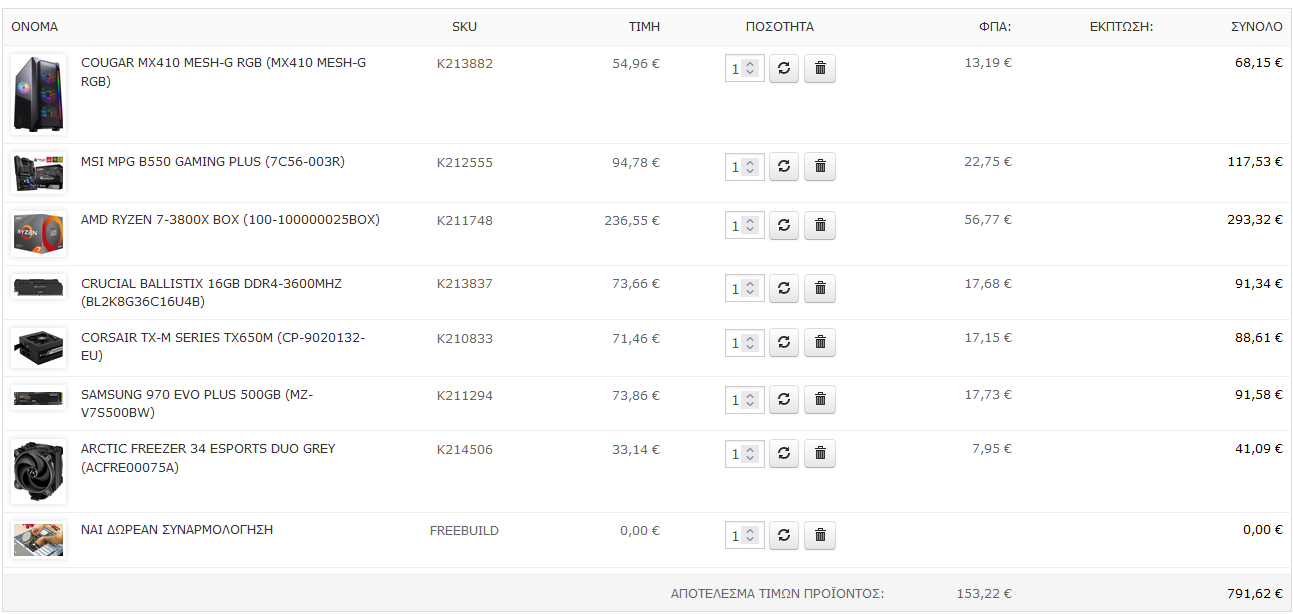This screenshot has height=614, width=1293.
Task: Open CRUCIAL BALLISTIX 16GB DDR4-3600MHZ link
Action: pyautogui.click(x=211, y=292)
